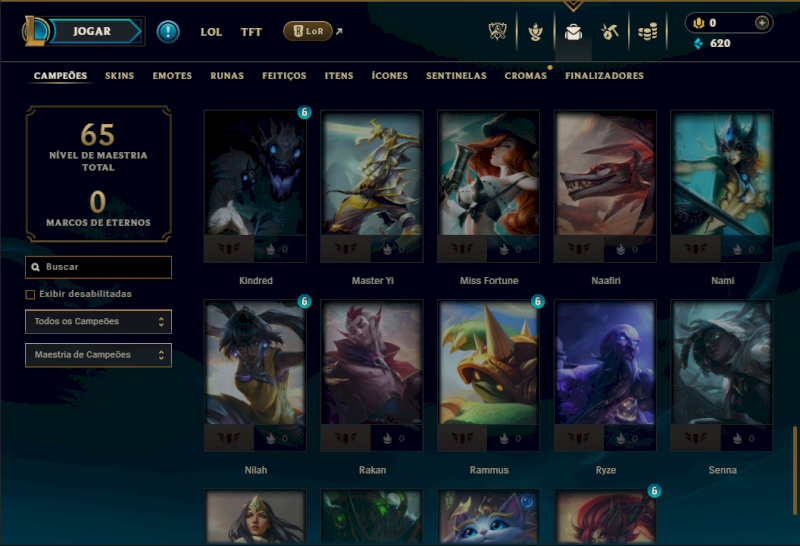
Task: Expand the Maestria de Campeões dropdown
Action: tap(98, 355)
